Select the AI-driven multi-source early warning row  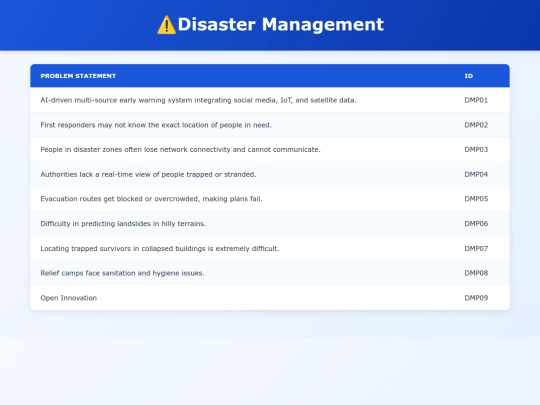tap(270, 100)
